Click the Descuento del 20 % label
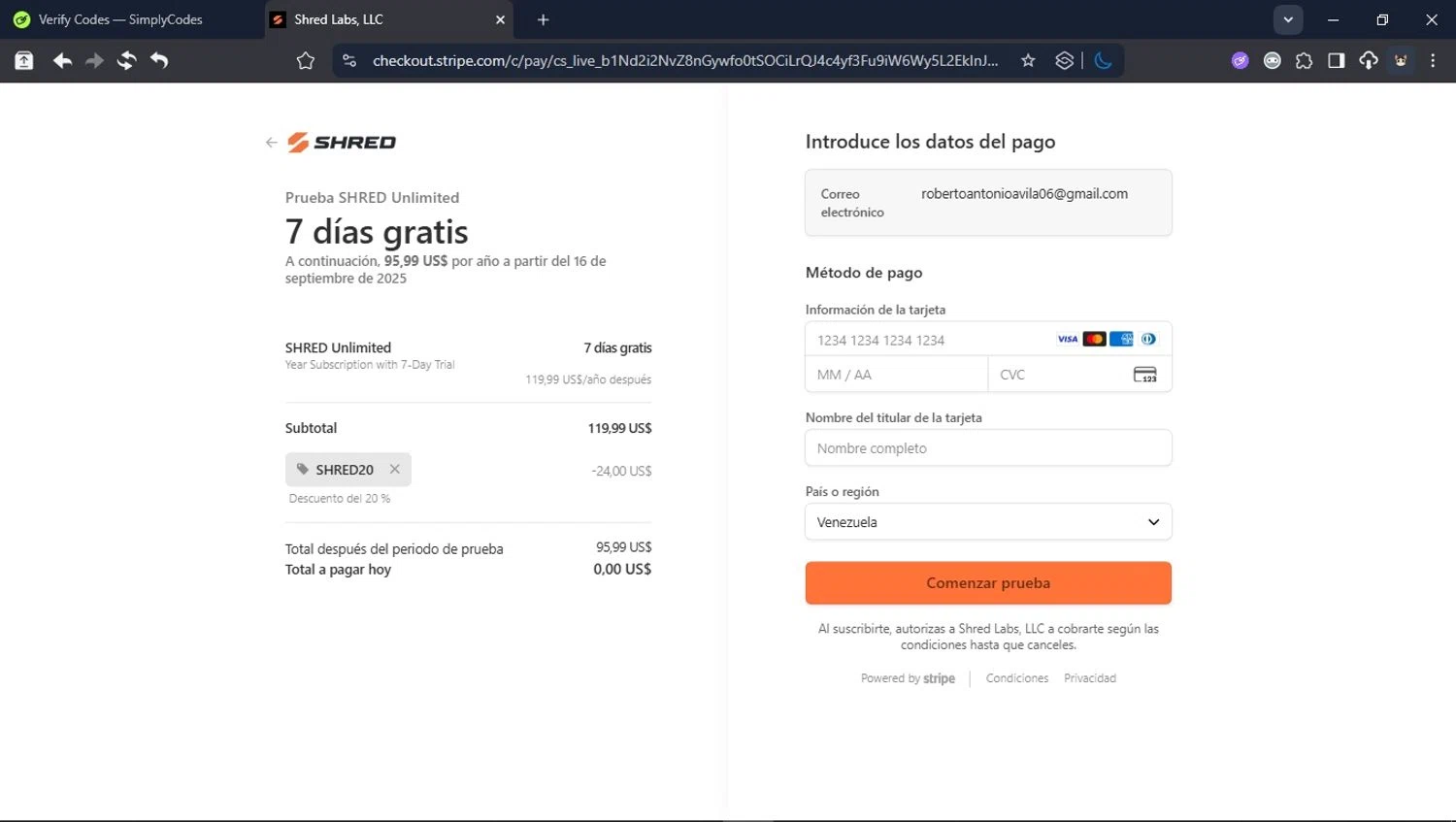Screen dimensions: 1456x822 tap(340, 499)
